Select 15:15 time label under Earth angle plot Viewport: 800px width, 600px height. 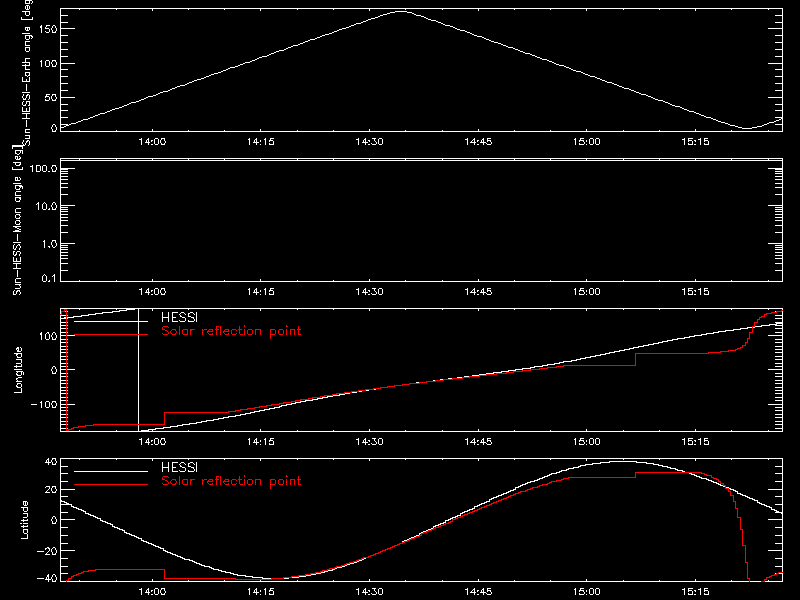[x=695, y=141]
